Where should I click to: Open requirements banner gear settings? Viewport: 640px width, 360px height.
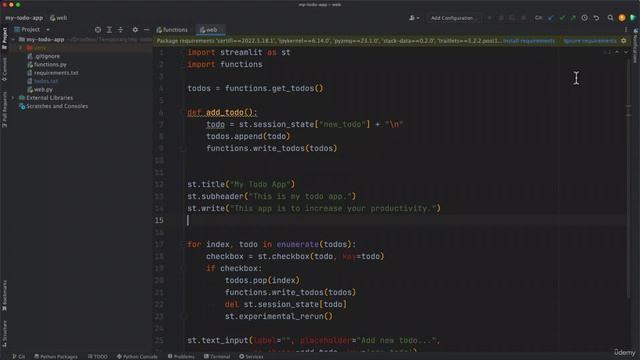coord(624,41)
